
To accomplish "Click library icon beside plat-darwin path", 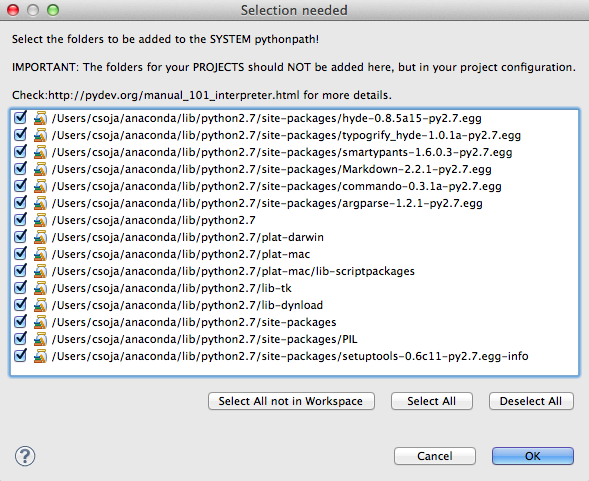I will click(40, 237).
